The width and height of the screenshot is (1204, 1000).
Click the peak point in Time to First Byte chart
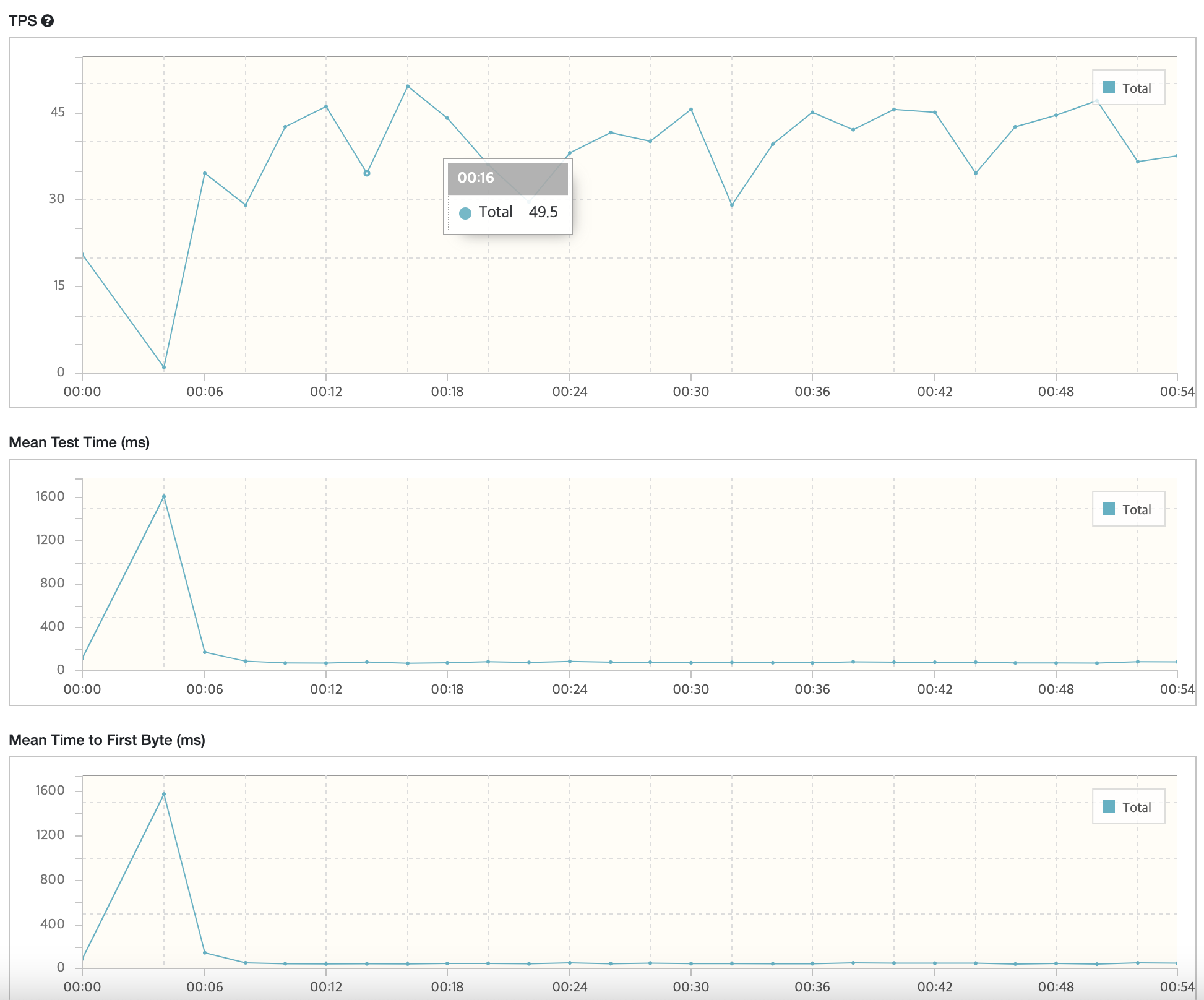click(164, 794)
